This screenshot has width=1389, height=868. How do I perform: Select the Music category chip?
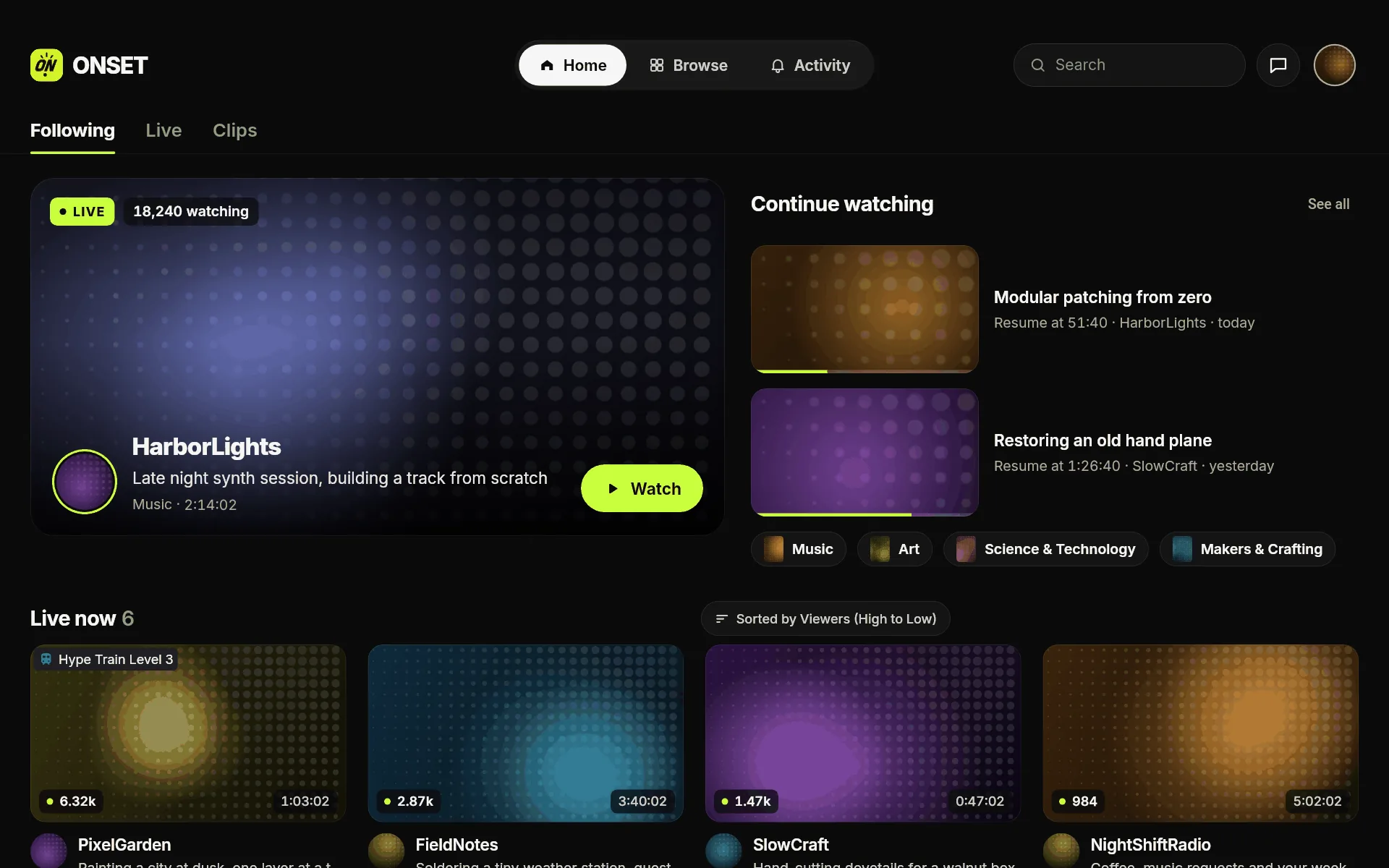(799, 550)
